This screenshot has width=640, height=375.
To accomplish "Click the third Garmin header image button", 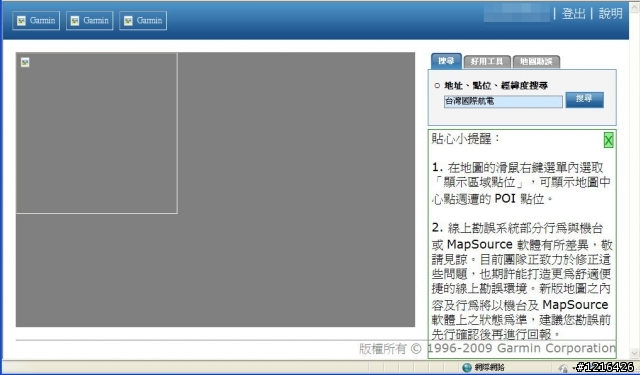I will [x=143, y=20].
